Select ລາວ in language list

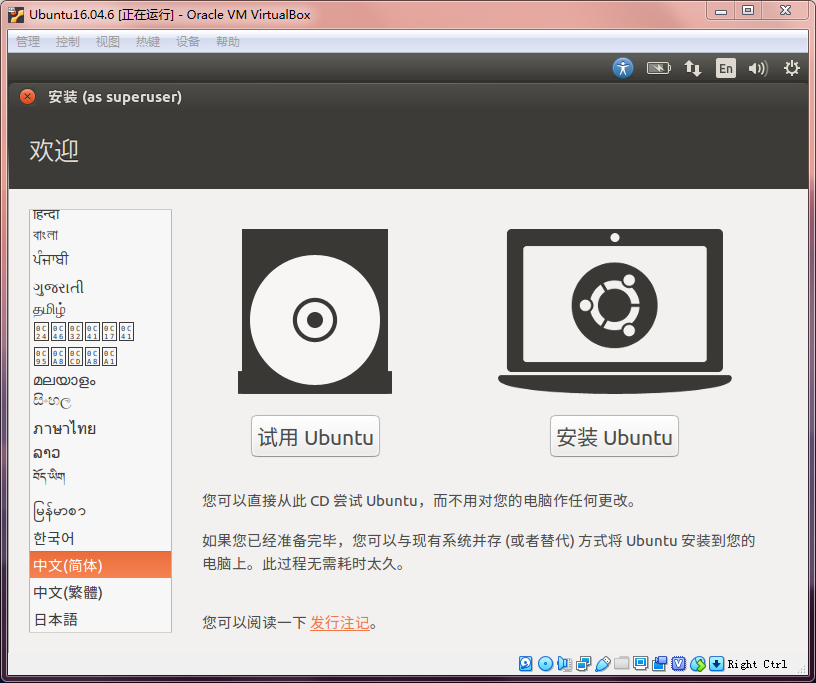pos(100,453)
